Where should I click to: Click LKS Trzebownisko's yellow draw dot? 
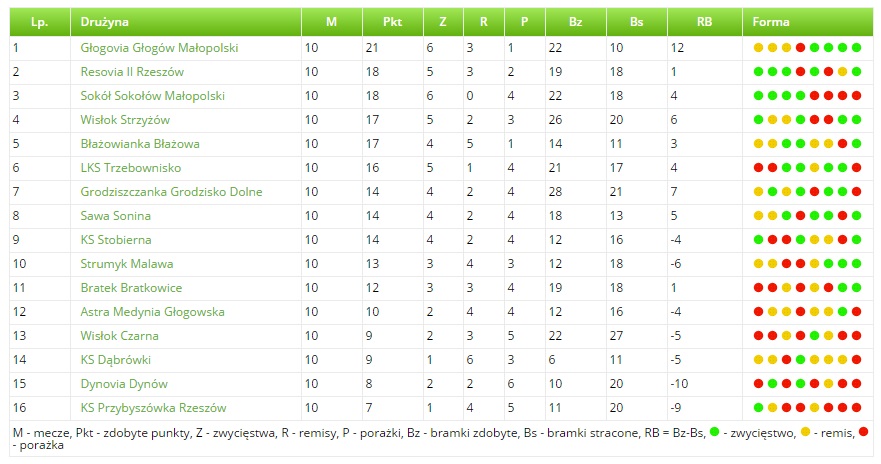click(x=814, y=168)
